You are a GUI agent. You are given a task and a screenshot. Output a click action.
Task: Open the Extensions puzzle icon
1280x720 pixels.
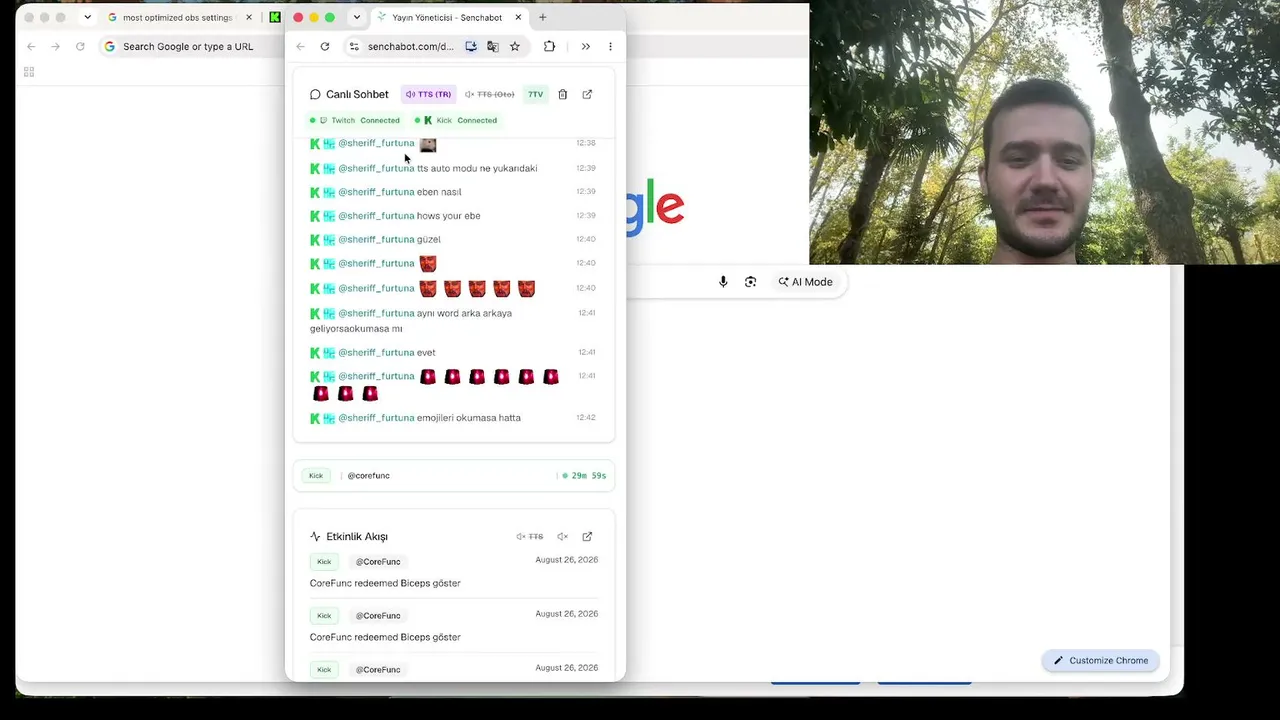[x=549, y=46]
